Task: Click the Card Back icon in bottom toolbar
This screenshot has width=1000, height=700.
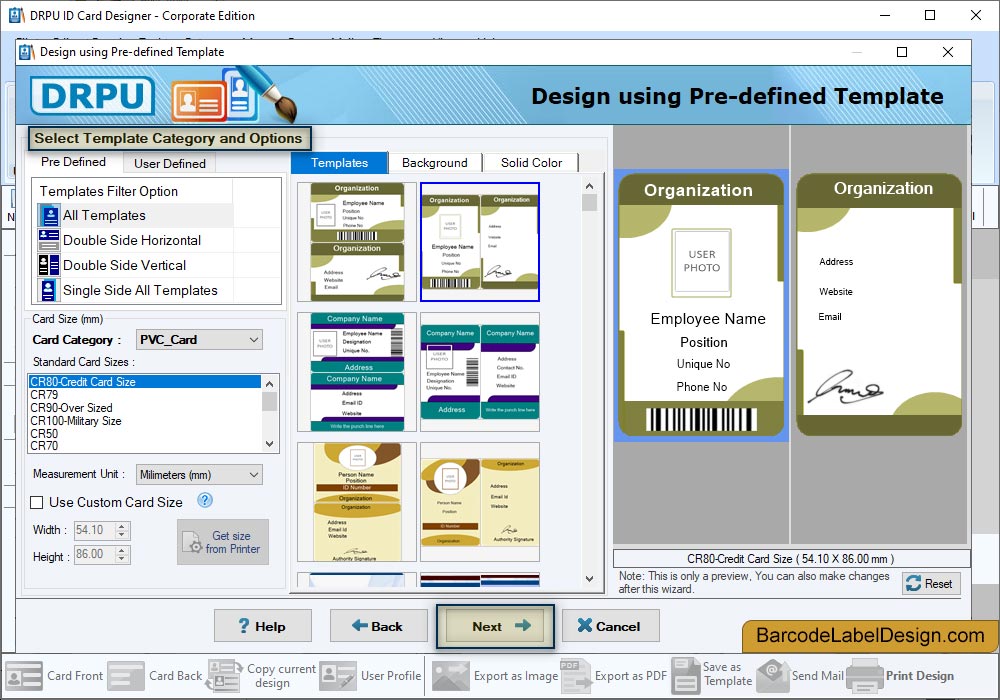Action: (126, 676)
